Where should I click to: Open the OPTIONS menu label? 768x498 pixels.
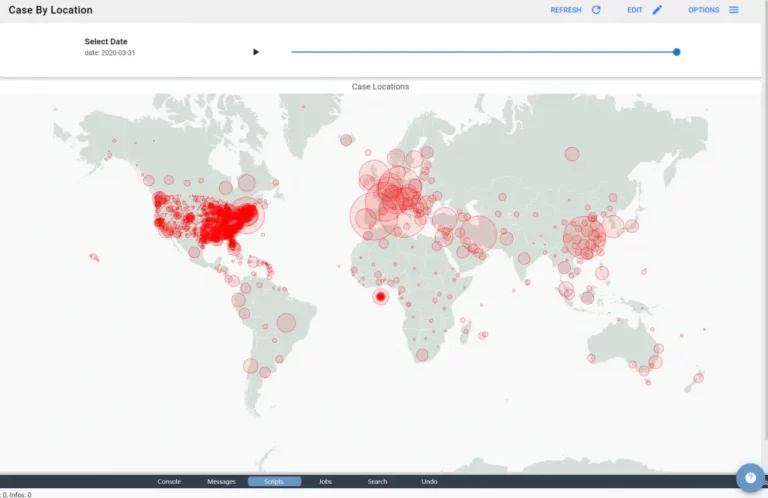[x=703, y=10]
